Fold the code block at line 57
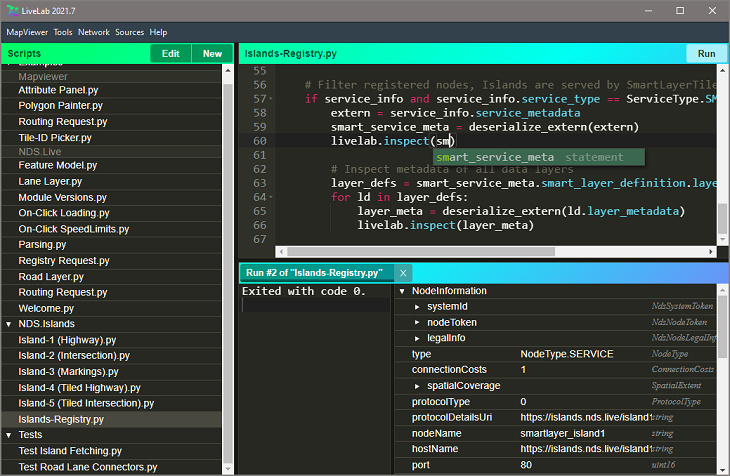 (x=271, y=99)
